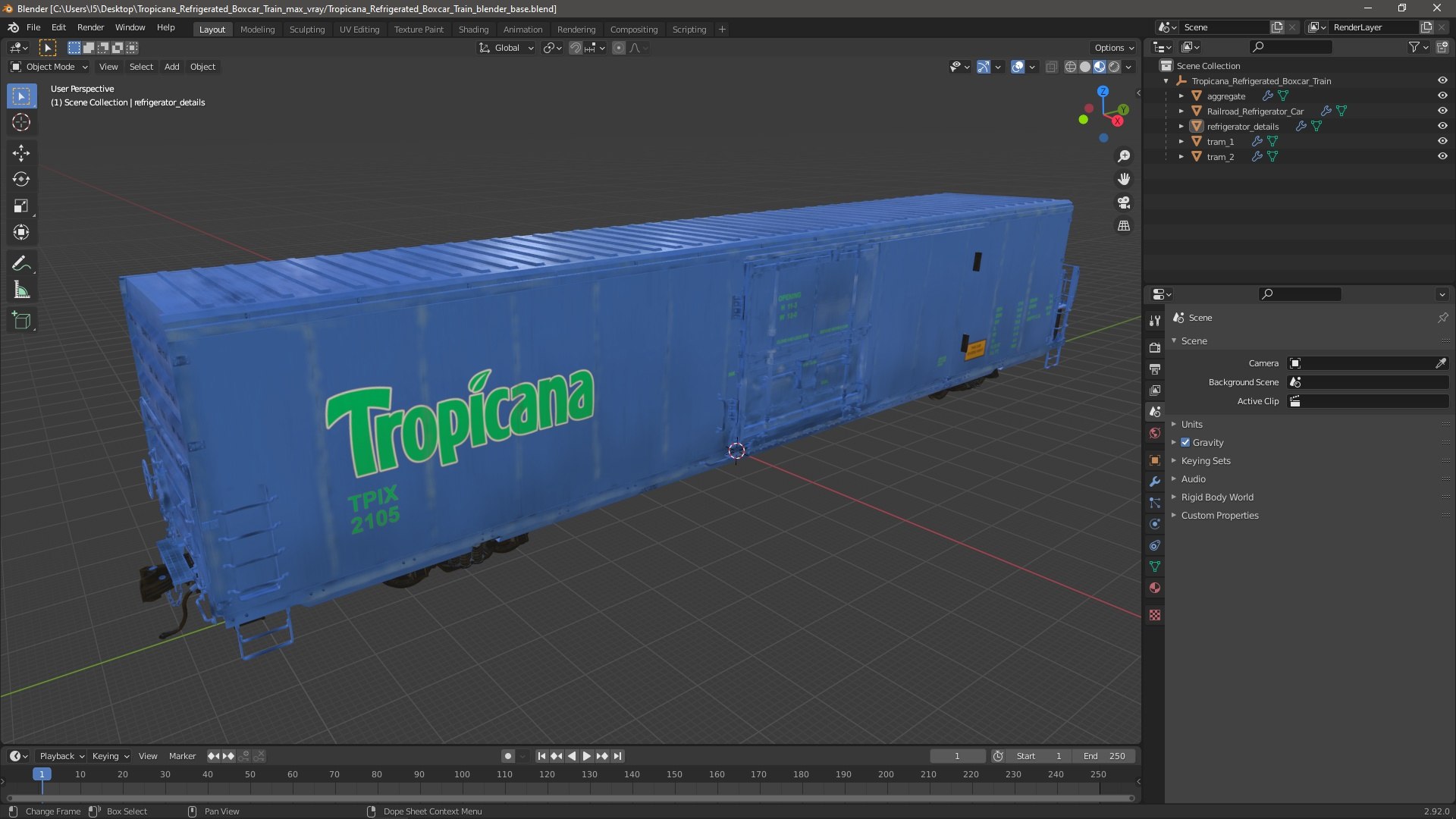Open the Material properties tab
Screen dimensions: 1456x819
(1154, 588)
